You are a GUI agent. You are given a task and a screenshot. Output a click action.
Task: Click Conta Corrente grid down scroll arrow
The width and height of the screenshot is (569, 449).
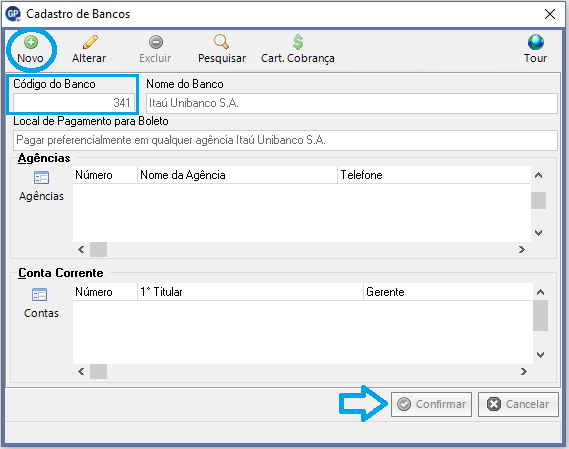tap(540, 355)
